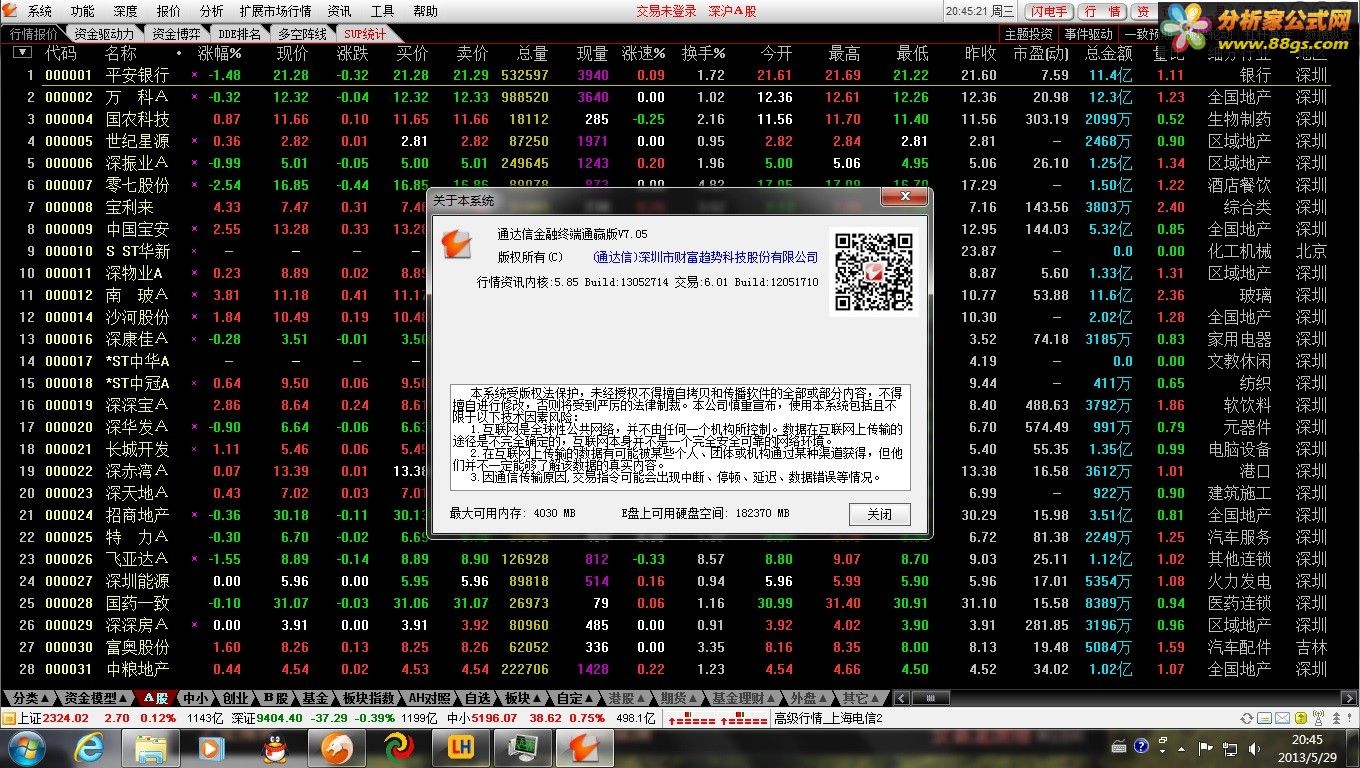
Task: Select the 基金 bottom tab
Action: click(x=315, y=698)
